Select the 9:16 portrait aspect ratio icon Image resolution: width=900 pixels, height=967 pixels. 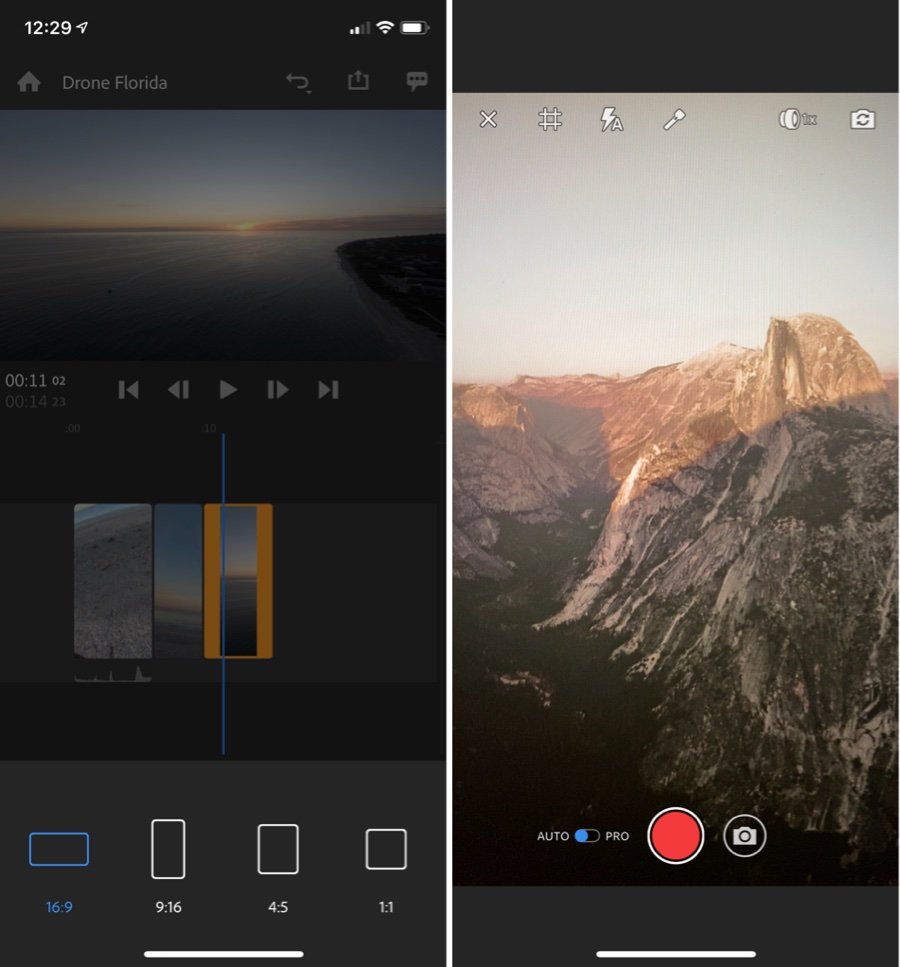[x=168, y=849]
